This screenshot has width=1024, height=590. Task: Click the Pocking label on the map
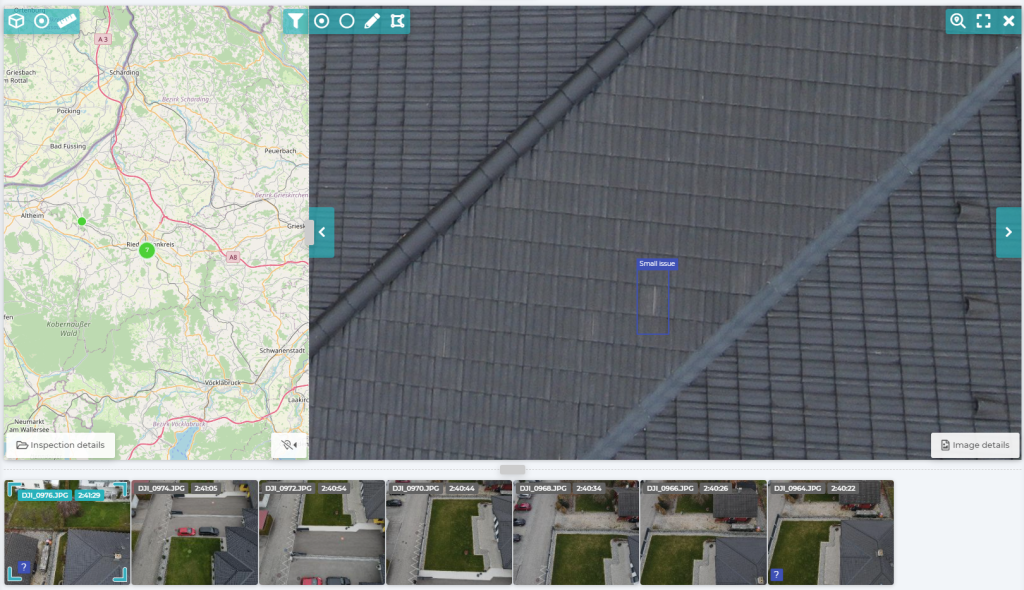point(69,111)
